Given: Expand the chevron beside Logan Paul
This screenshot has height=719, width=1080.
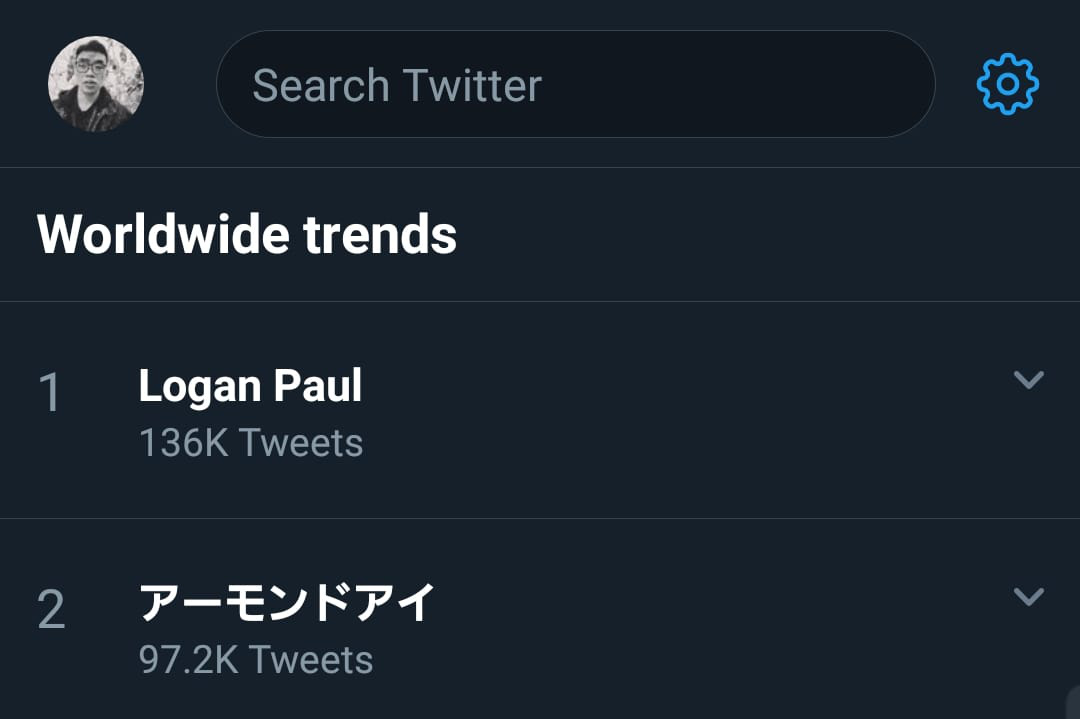Looking at the screenshot, I should pos(1029,379).
